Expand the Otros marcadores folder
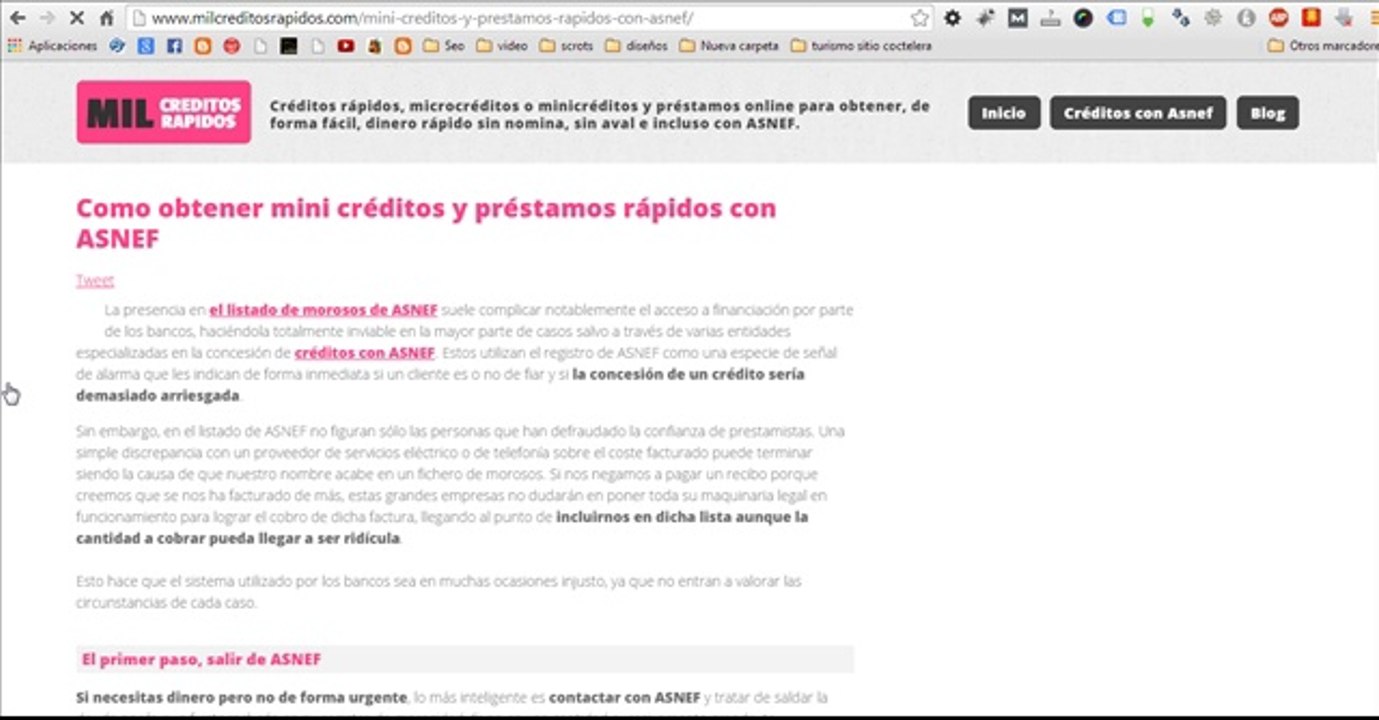The width and height of the screenshot is (1379, 720). click(1323, 46)
